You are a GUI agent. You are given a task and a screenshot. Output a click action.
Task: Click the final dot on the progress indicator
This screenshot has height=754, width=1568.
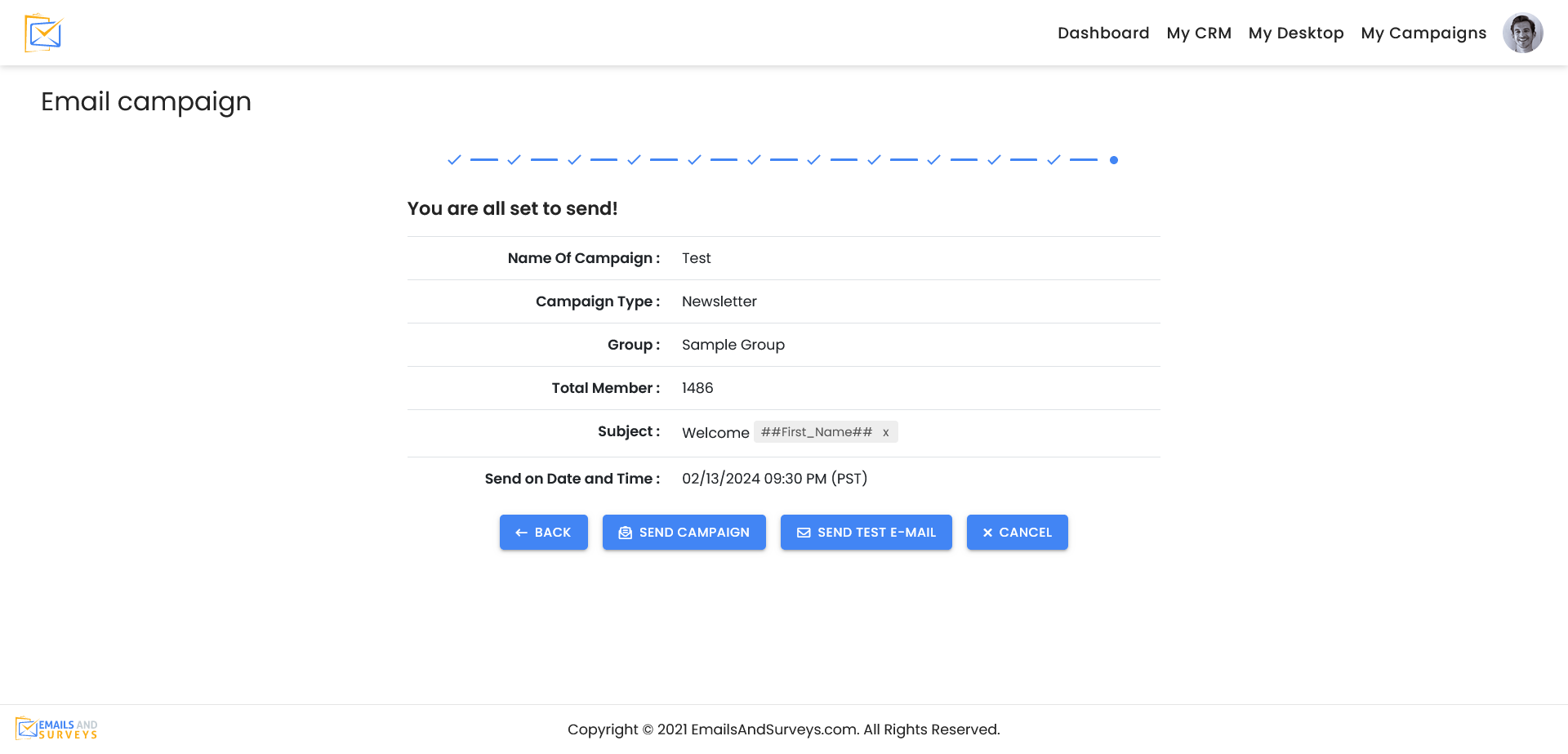tap(1114, 160)
